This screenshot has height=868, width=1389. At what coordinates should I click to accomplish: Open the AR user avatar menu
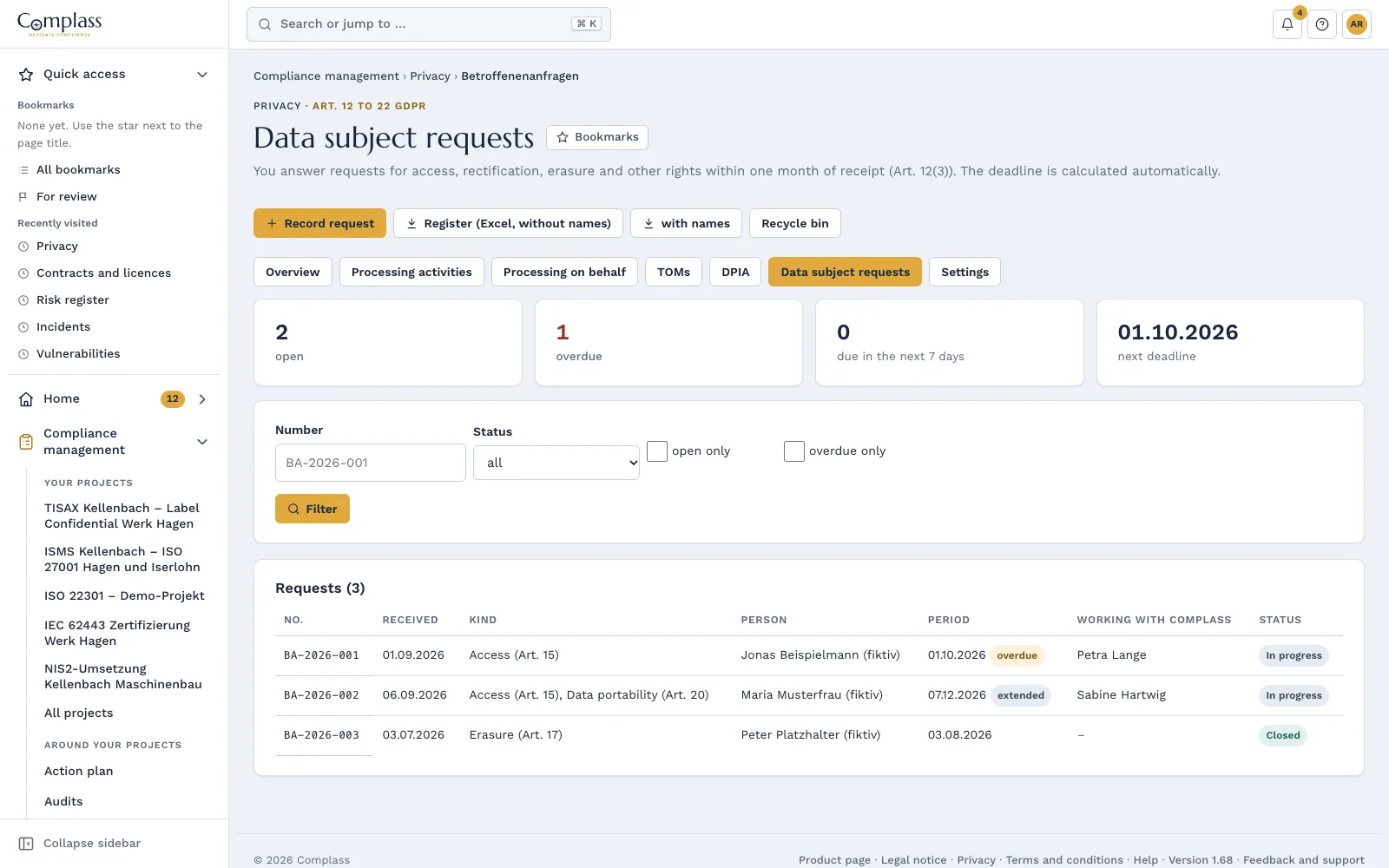pyautogui.click(x=1357, y=24)
